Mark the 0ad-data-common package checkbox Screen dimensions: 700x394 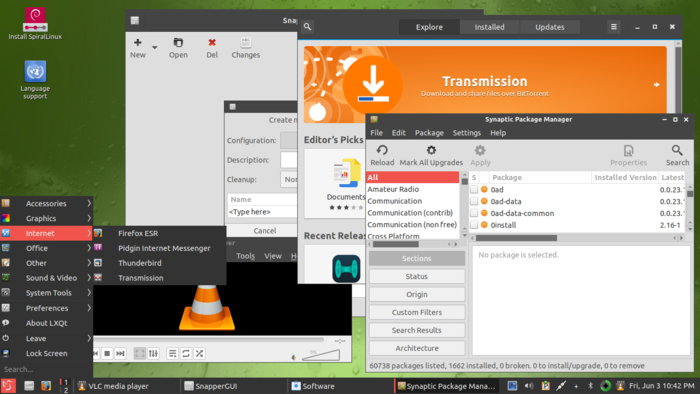[x=474, y=213]
